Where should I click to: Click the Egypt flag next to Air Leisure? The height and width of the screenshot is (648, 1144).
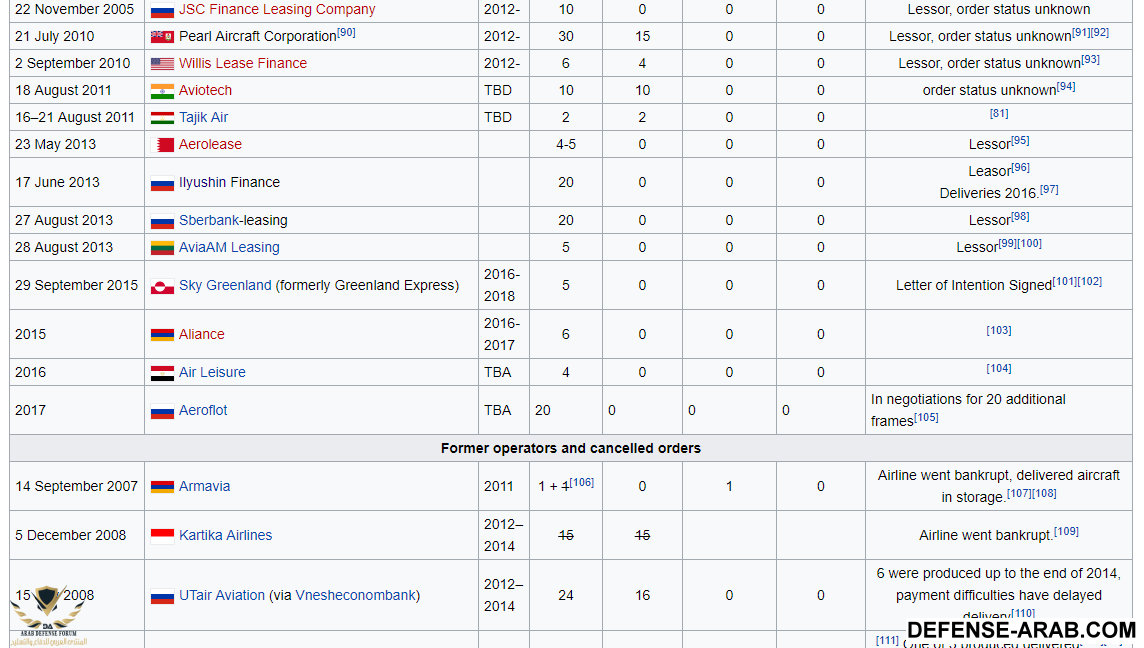click(162, 373)
